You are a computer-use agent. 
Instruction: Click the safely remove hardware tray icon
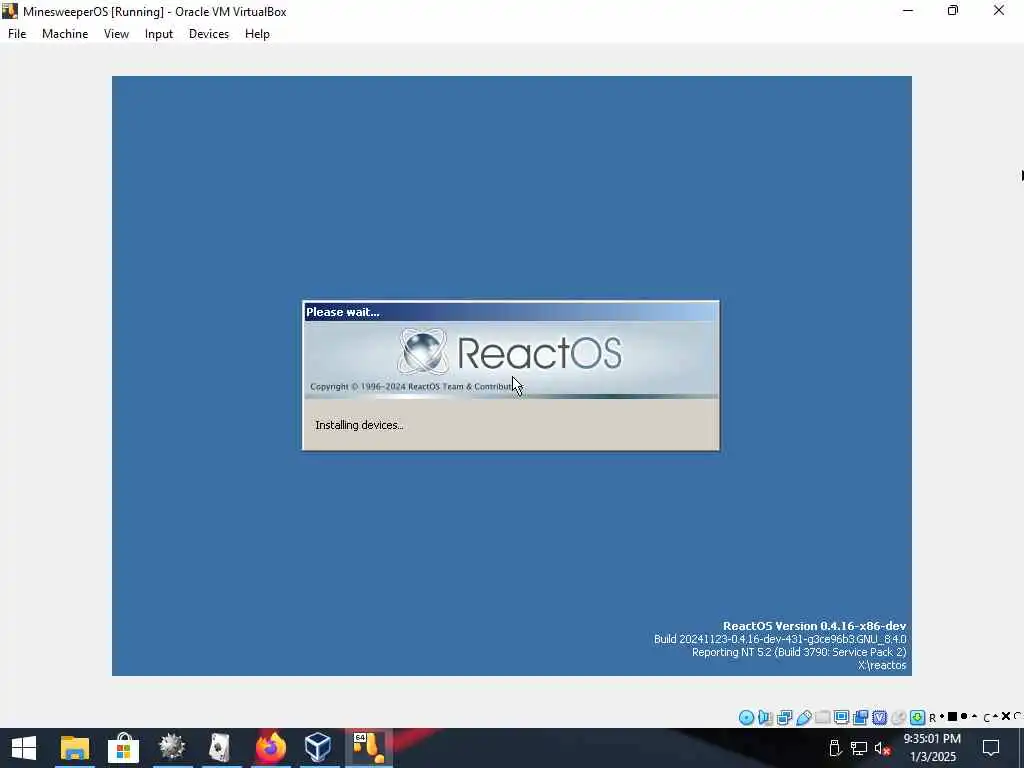coord(835,748)
